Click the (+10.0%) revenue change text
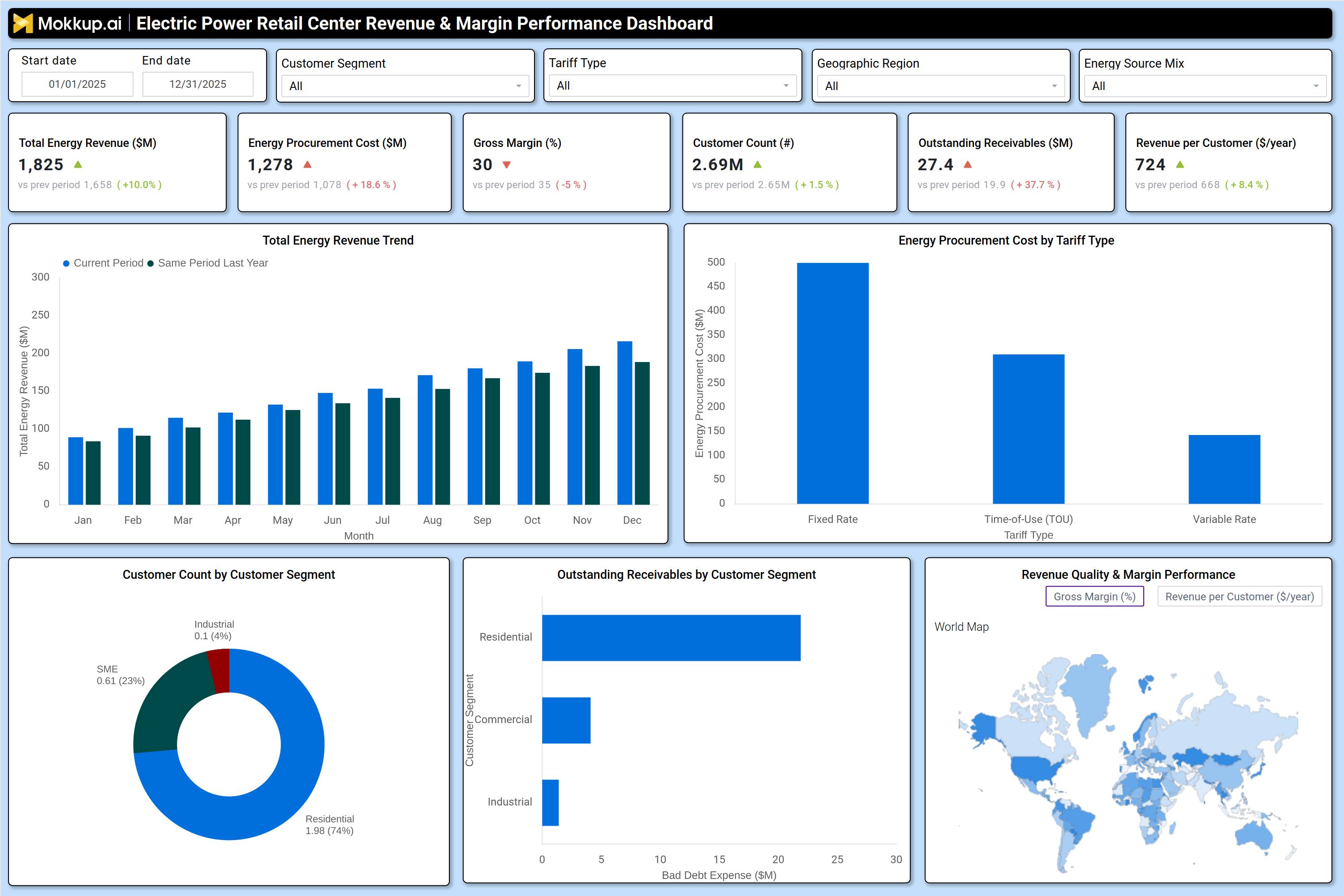1344x896 pixels. pos(139,185)
